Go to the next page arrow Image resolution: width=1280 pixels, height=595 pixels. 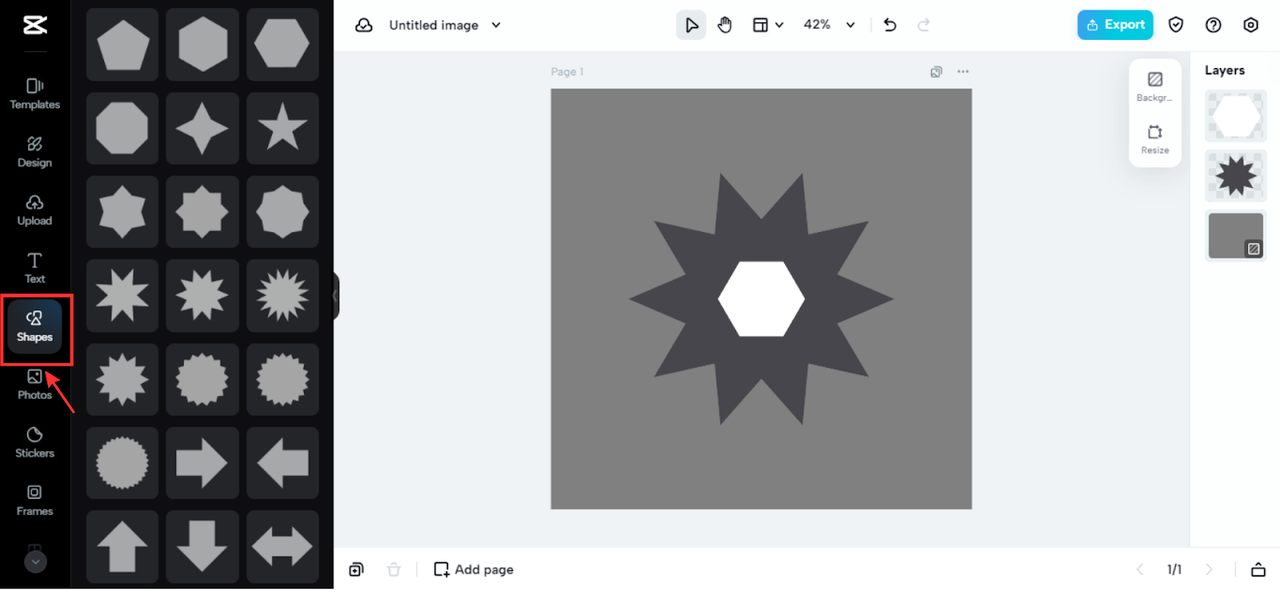(x=1209, y=570)
